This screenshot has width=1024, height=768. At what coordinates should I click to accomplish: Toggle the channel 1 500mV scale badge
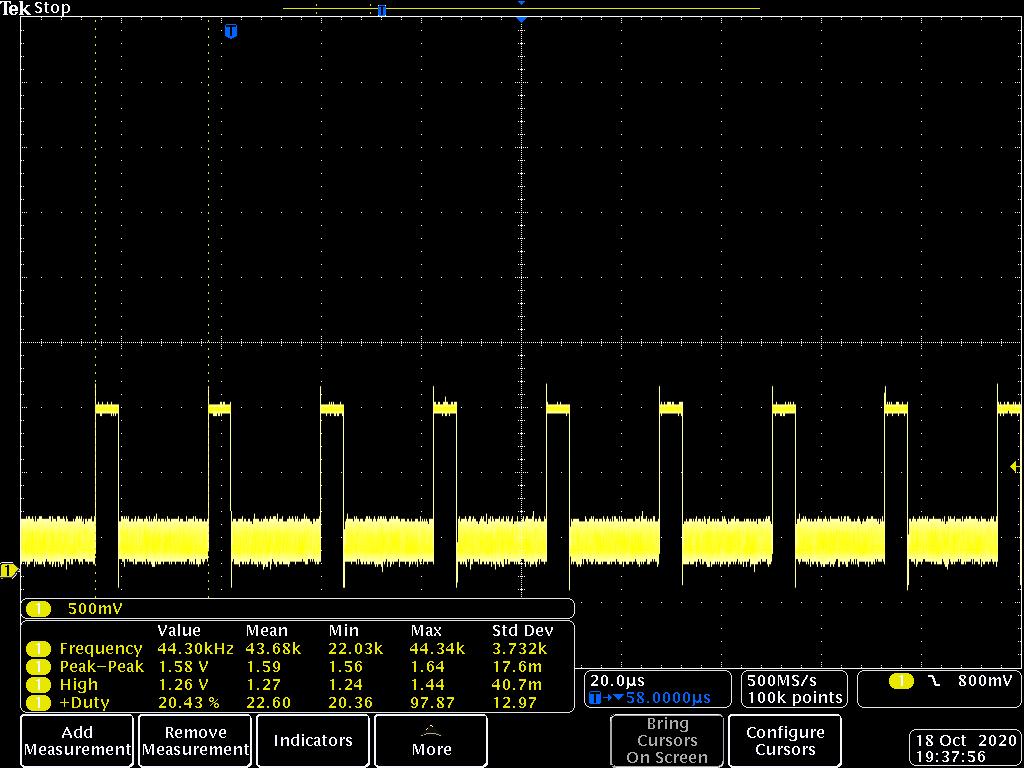point(40,609)
